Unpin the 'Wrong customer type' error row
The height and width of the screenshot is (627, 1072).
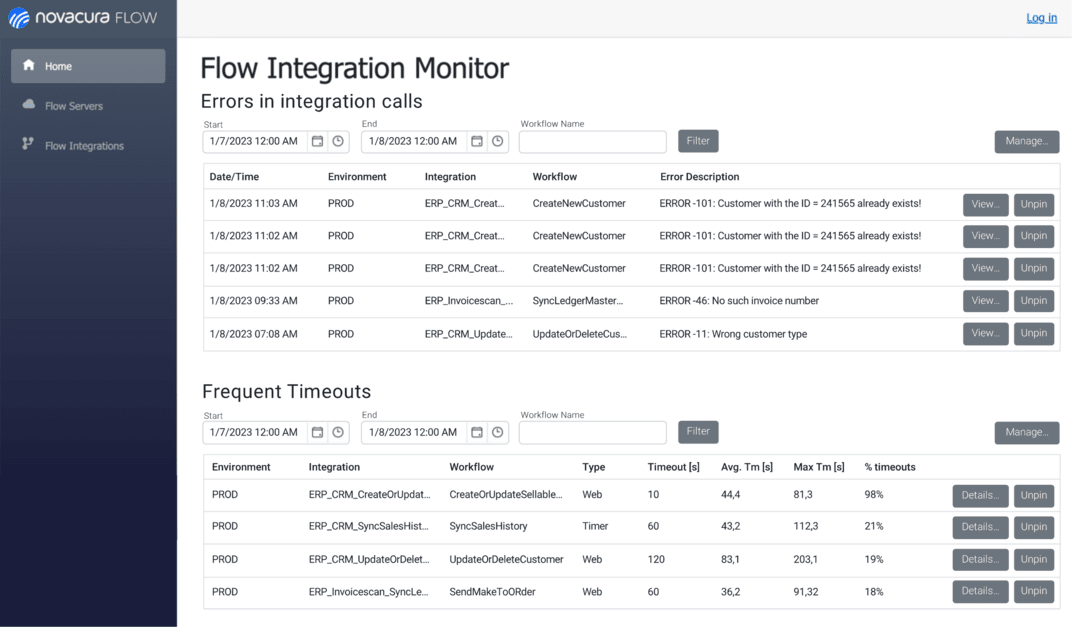pyautogui.click(x=1033, y=333)
